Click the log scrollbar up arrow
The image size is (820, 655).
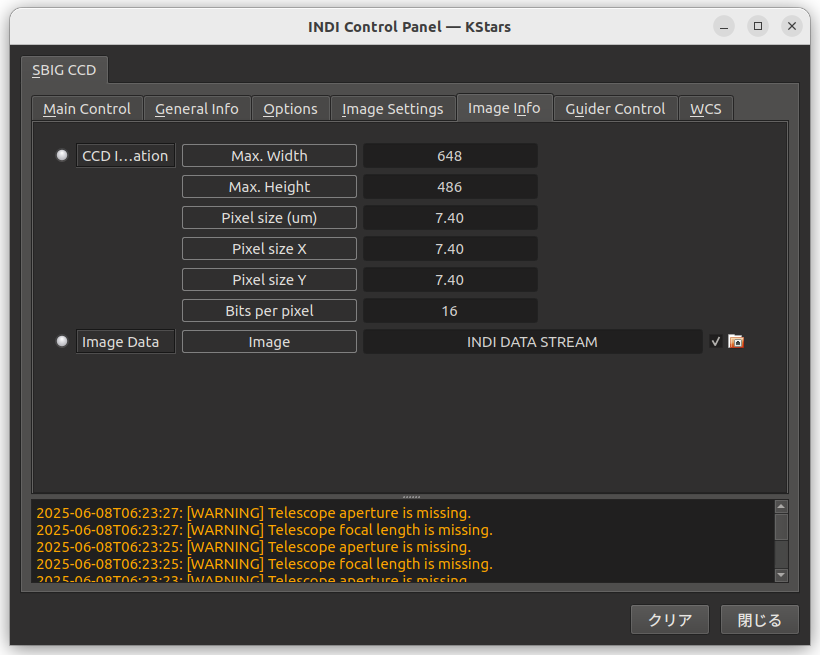tap(781, 506)
